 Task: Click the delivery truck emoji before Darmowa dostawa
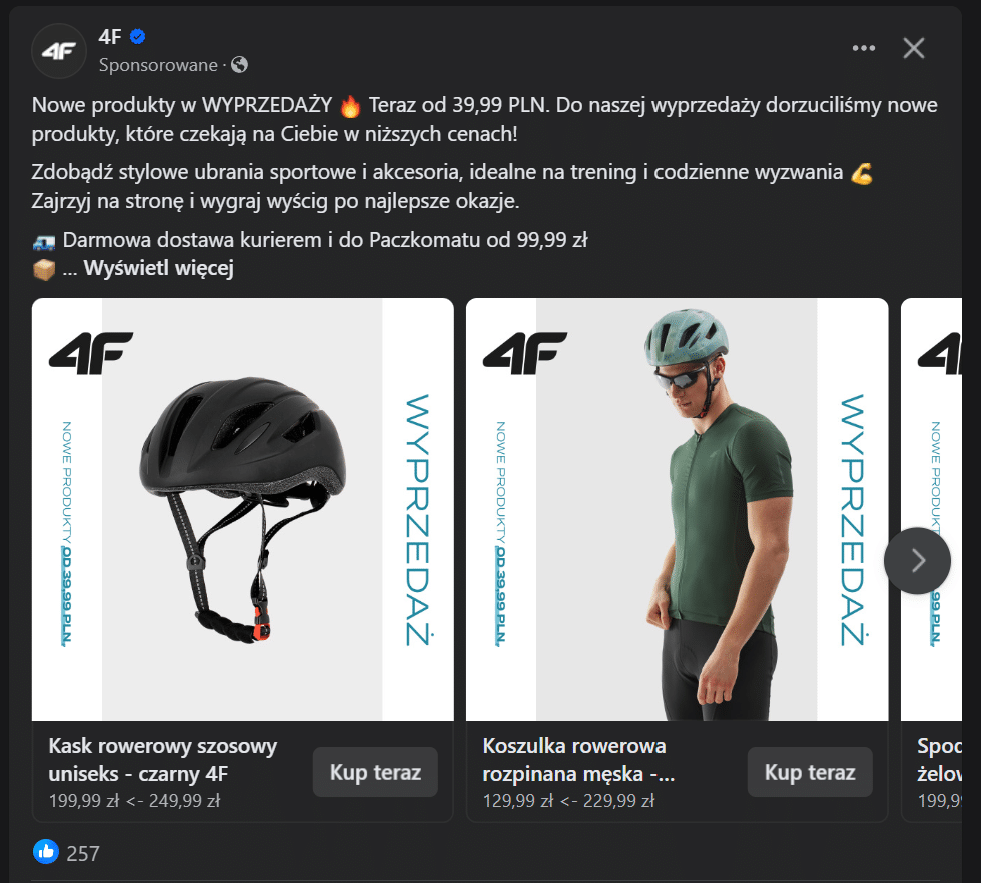point(42,239)
